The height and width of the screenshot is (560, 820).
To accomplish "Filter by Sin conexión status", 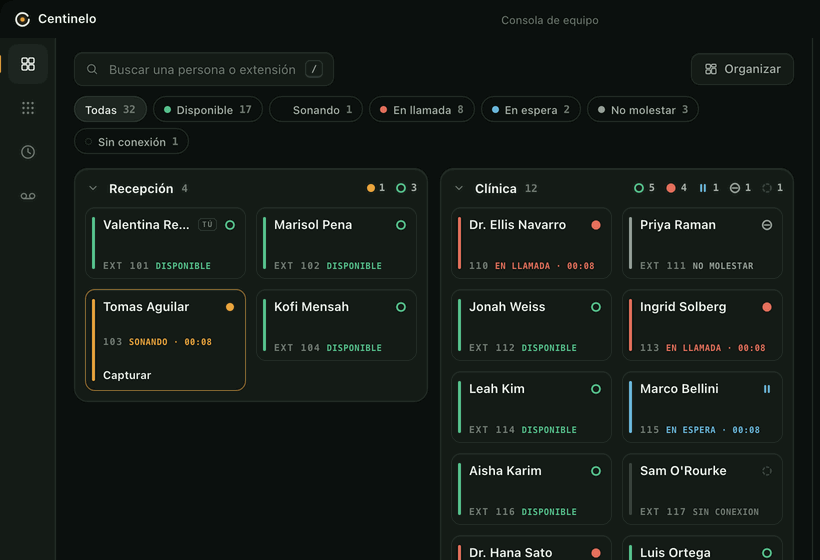I will (x=131, y=141).
